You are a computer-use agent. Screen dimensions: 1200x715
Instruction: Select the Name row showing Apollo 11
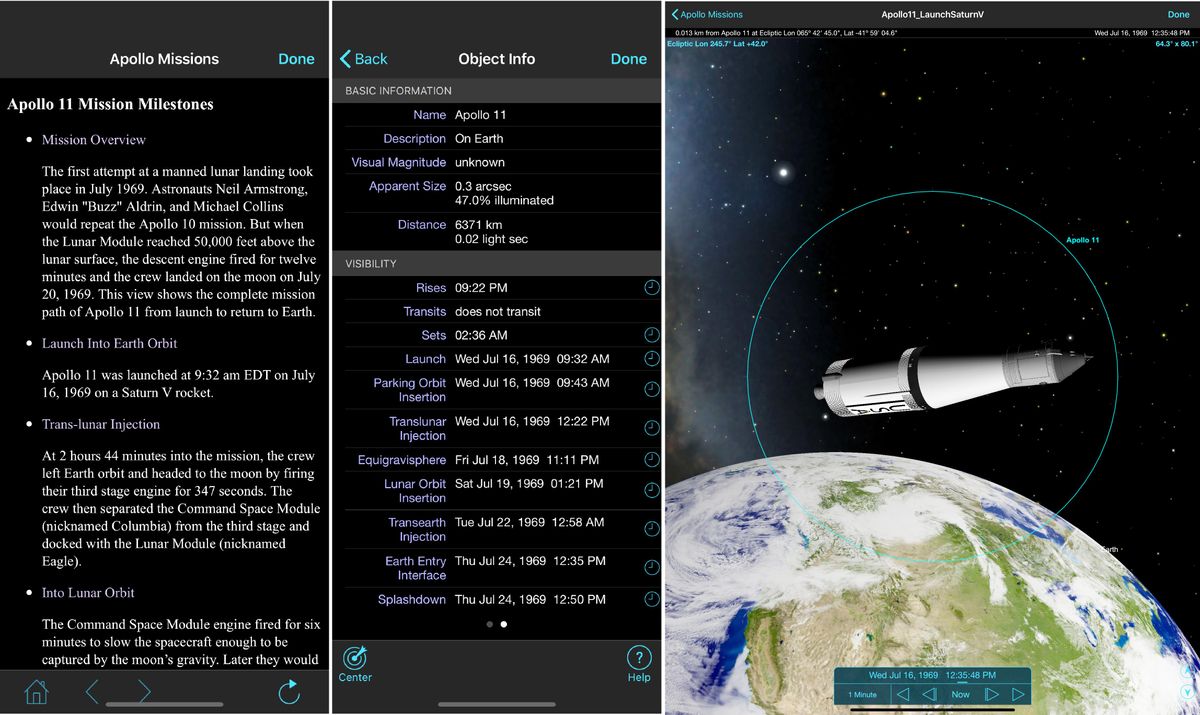pos(497,115)
